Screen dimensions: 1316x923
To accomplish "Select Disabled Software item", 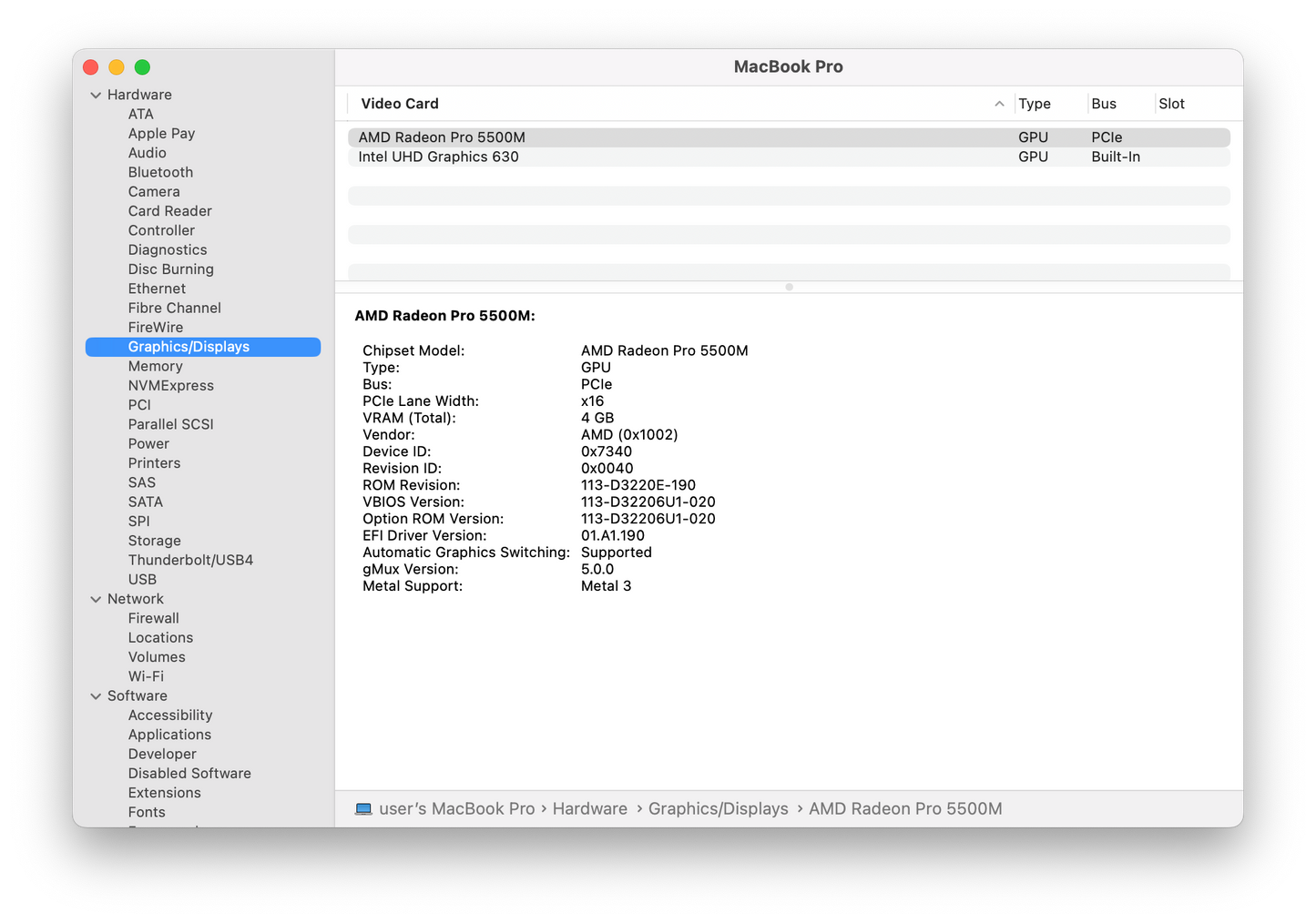I will click(x=189, y=774).
